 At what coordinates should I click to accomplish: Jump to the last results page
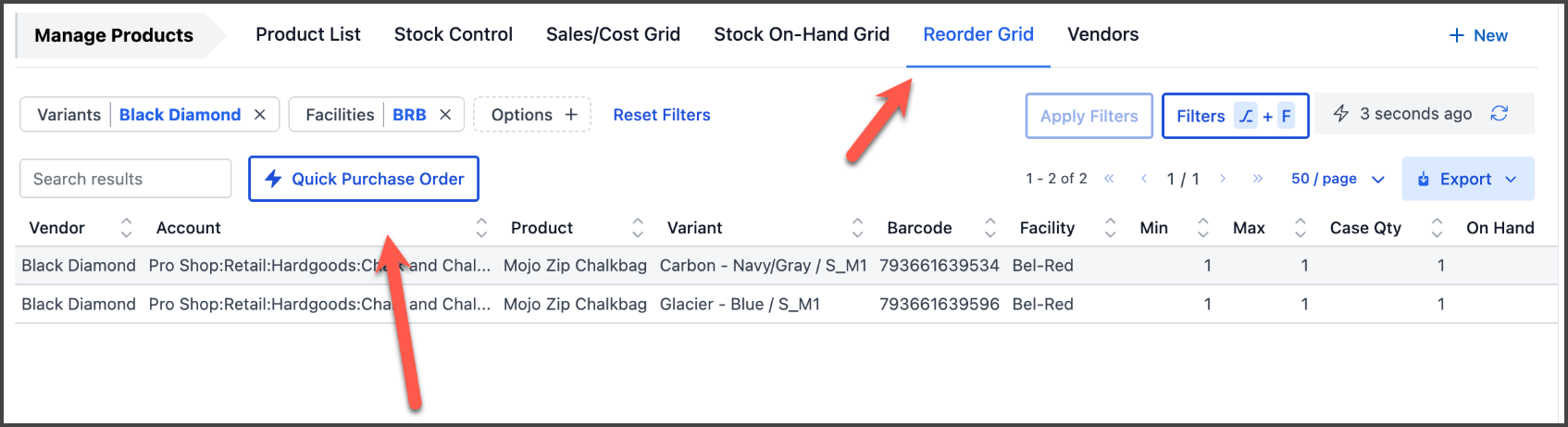click(x=1257, y=179)
